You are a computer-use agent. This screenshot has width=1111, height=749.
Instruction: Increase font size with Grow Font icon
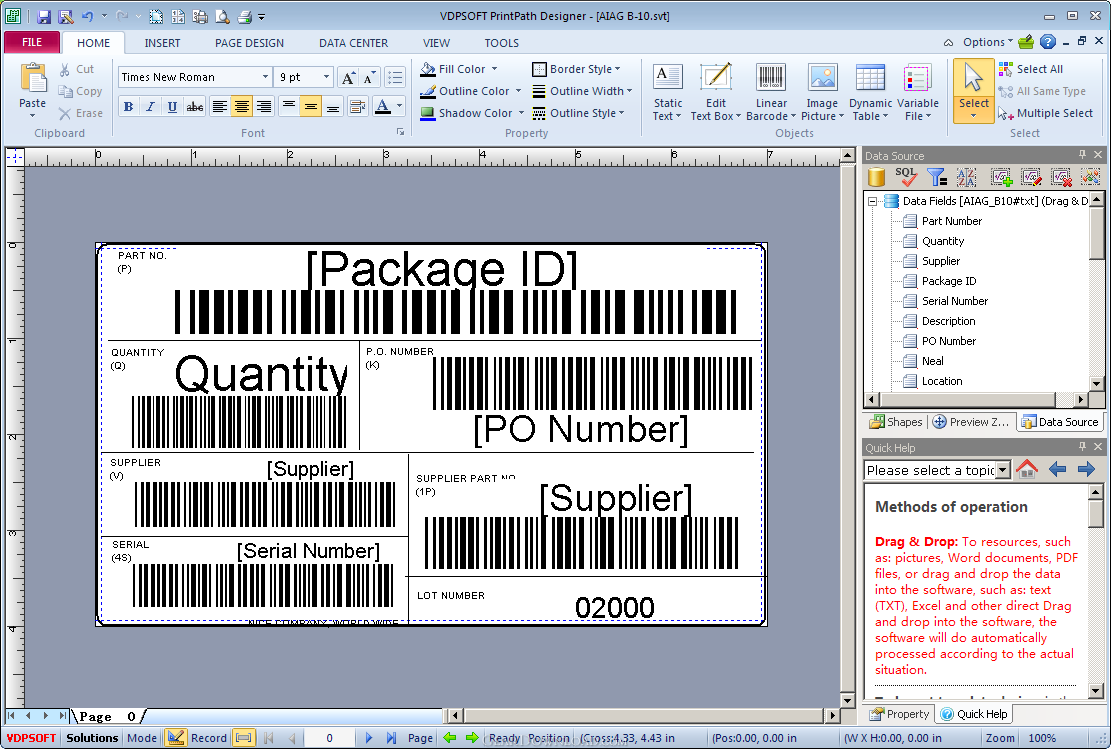(347, 77)
